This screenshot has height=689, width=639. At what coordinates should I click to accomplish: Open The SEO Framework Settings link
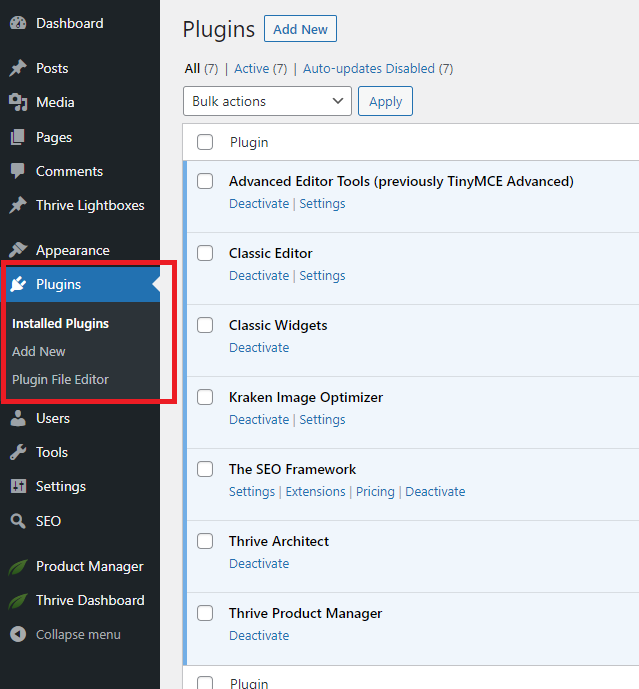[252, 492]
